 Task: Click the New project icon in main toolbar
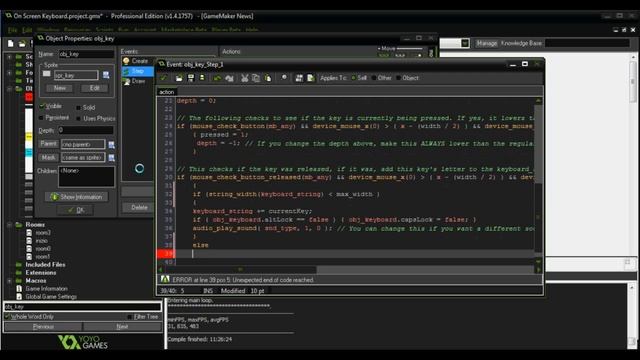click(11, 43)
